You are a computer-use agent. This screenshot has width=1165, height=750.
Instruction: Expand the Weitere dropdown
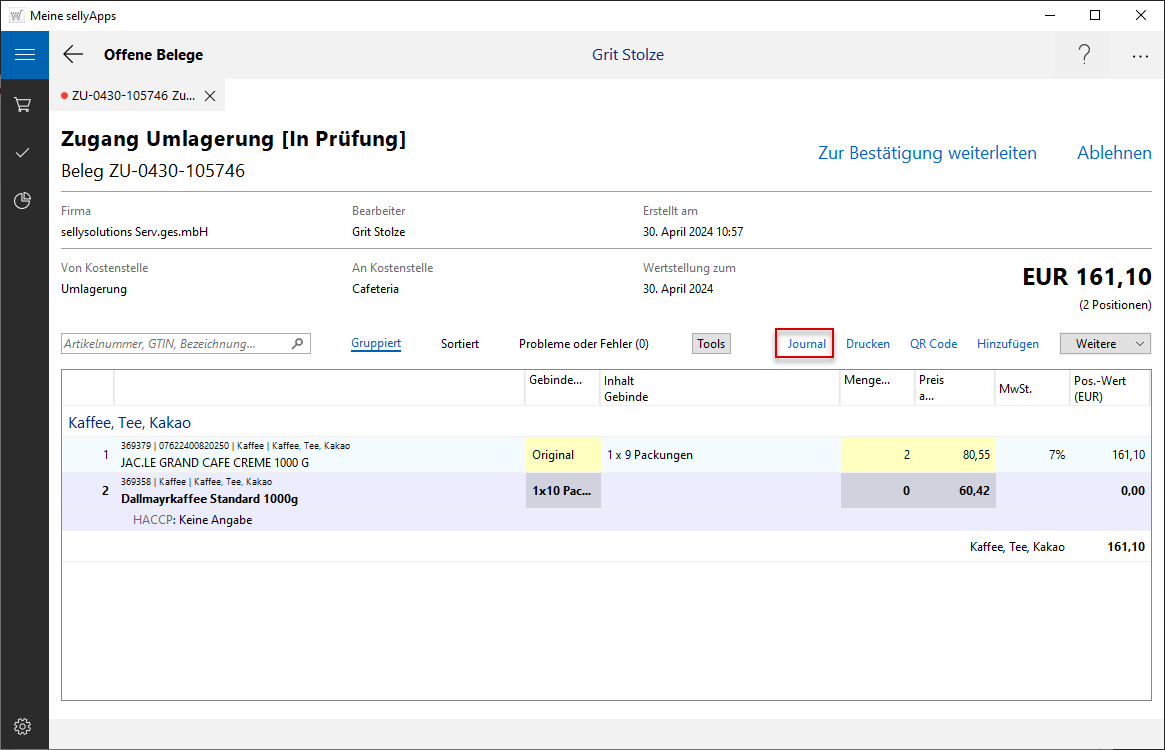(1105, 343)
